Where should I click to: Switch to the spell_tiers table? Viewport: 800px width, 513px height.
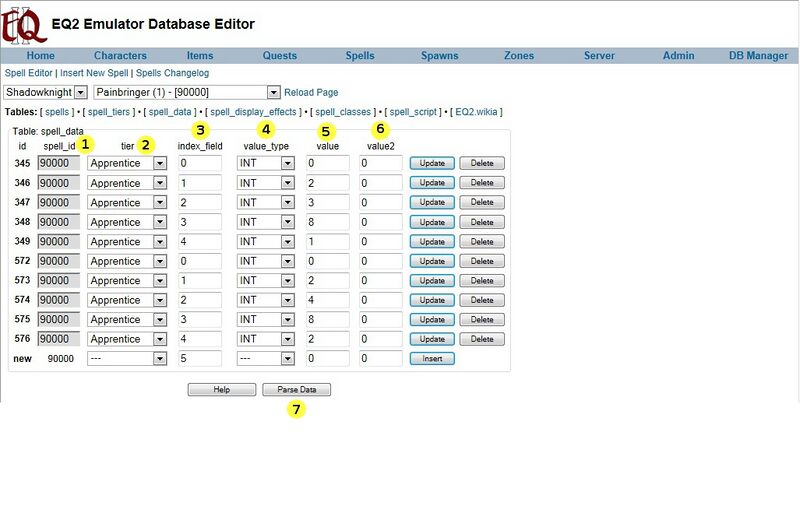tap(109, 112)
